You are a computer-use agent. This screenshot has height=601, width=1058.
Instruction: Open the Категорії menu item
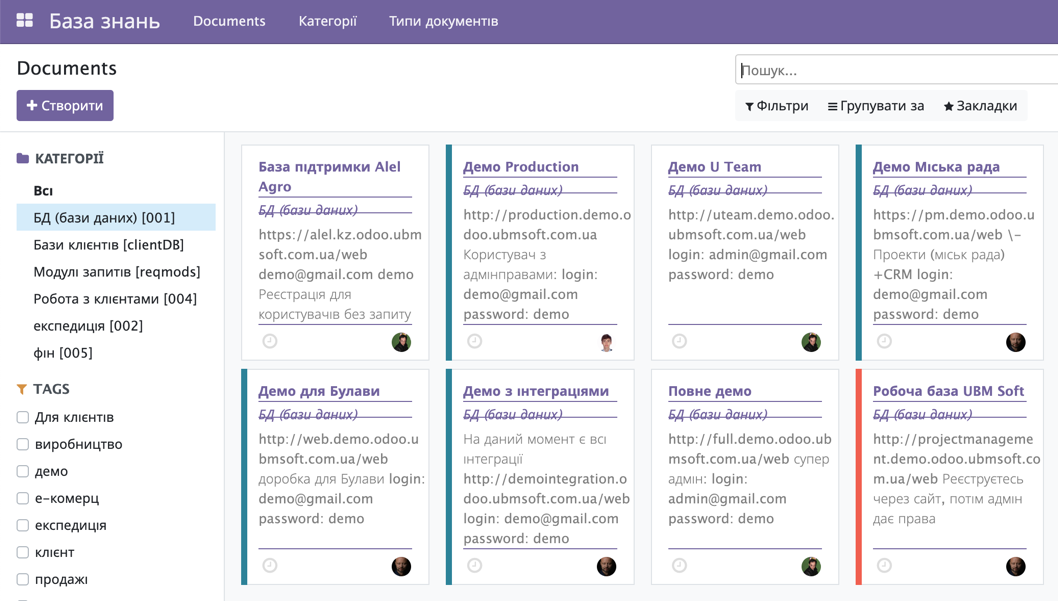[x=327, y=20]
